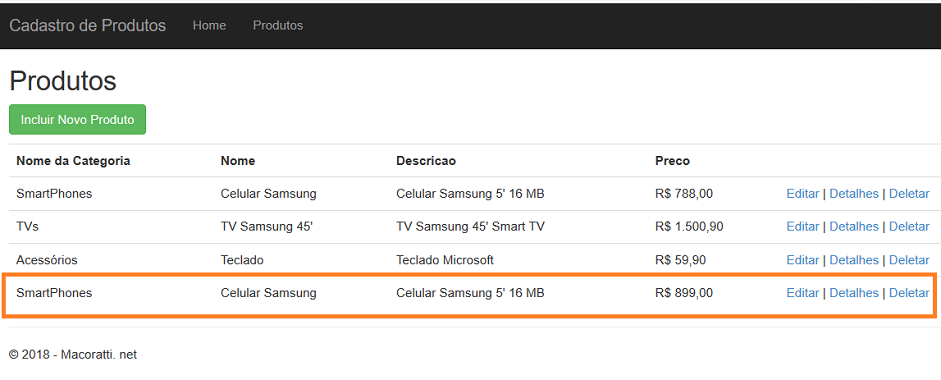This screenshot has width=941, height=380.
Task: View Detalhes for R$ 788,00 Celular Samsung
Action: click(854, 194)
